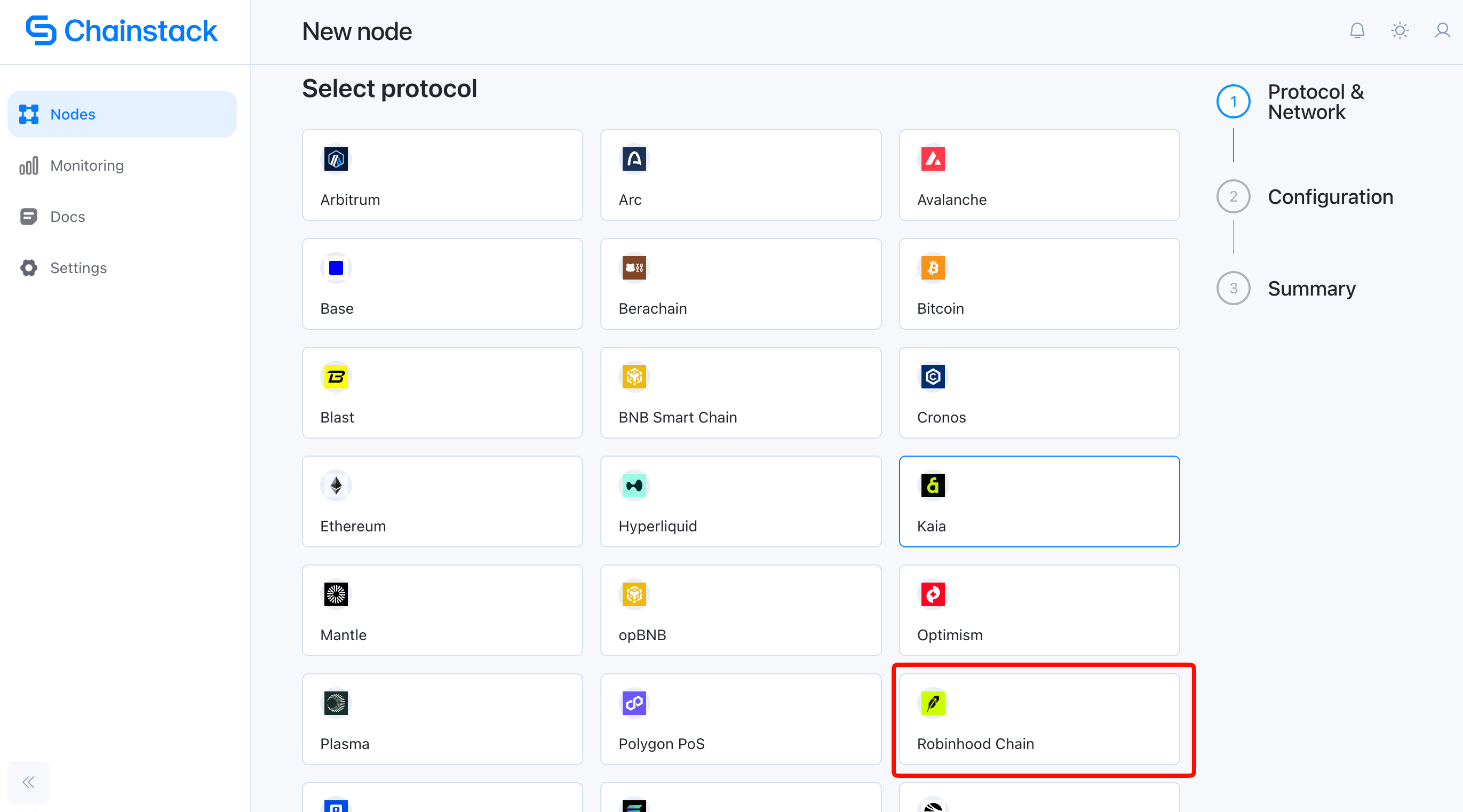Click step 2 Configuration circle

coord(1233,196)
